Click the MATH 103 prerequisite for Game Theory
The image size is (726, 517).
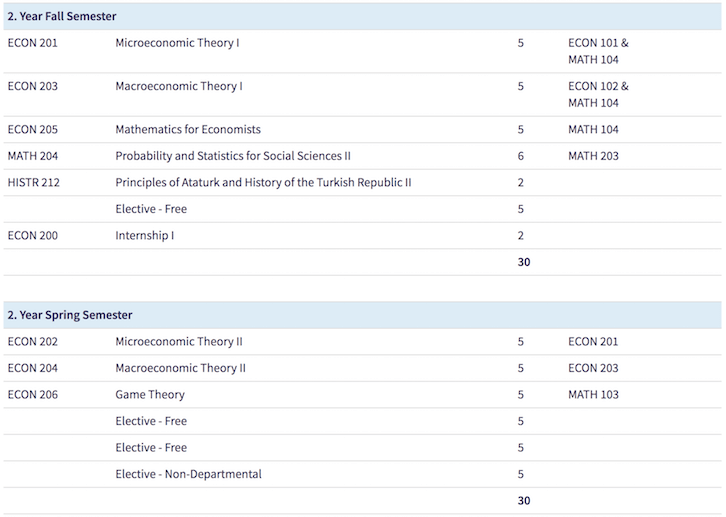point(593,395)
